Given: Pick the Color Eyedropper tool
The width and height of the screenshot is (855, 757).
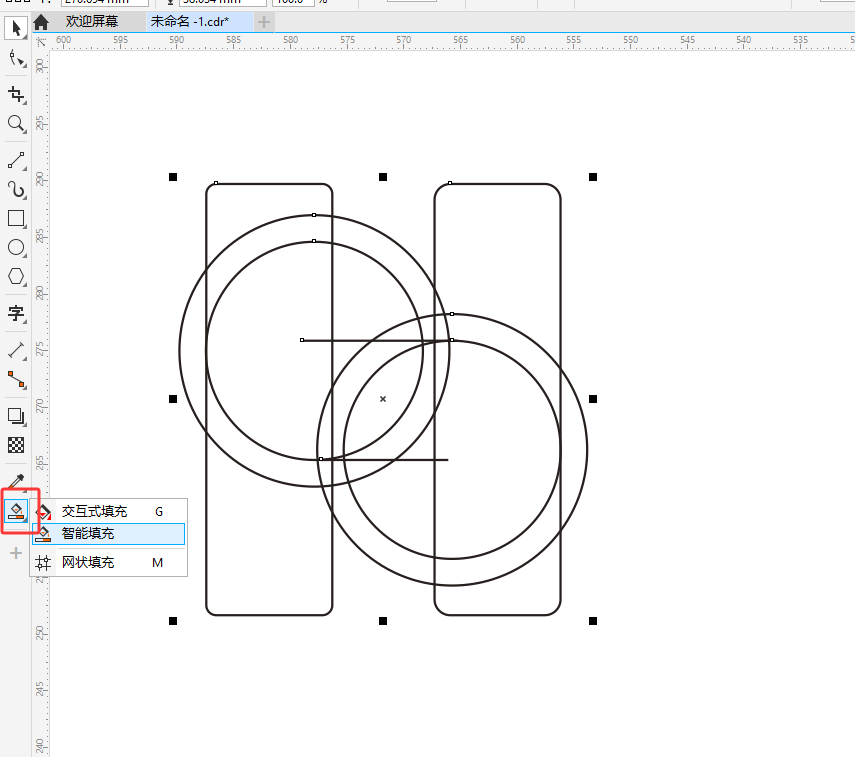Looking at the screenshot, I should pos(16,481).
